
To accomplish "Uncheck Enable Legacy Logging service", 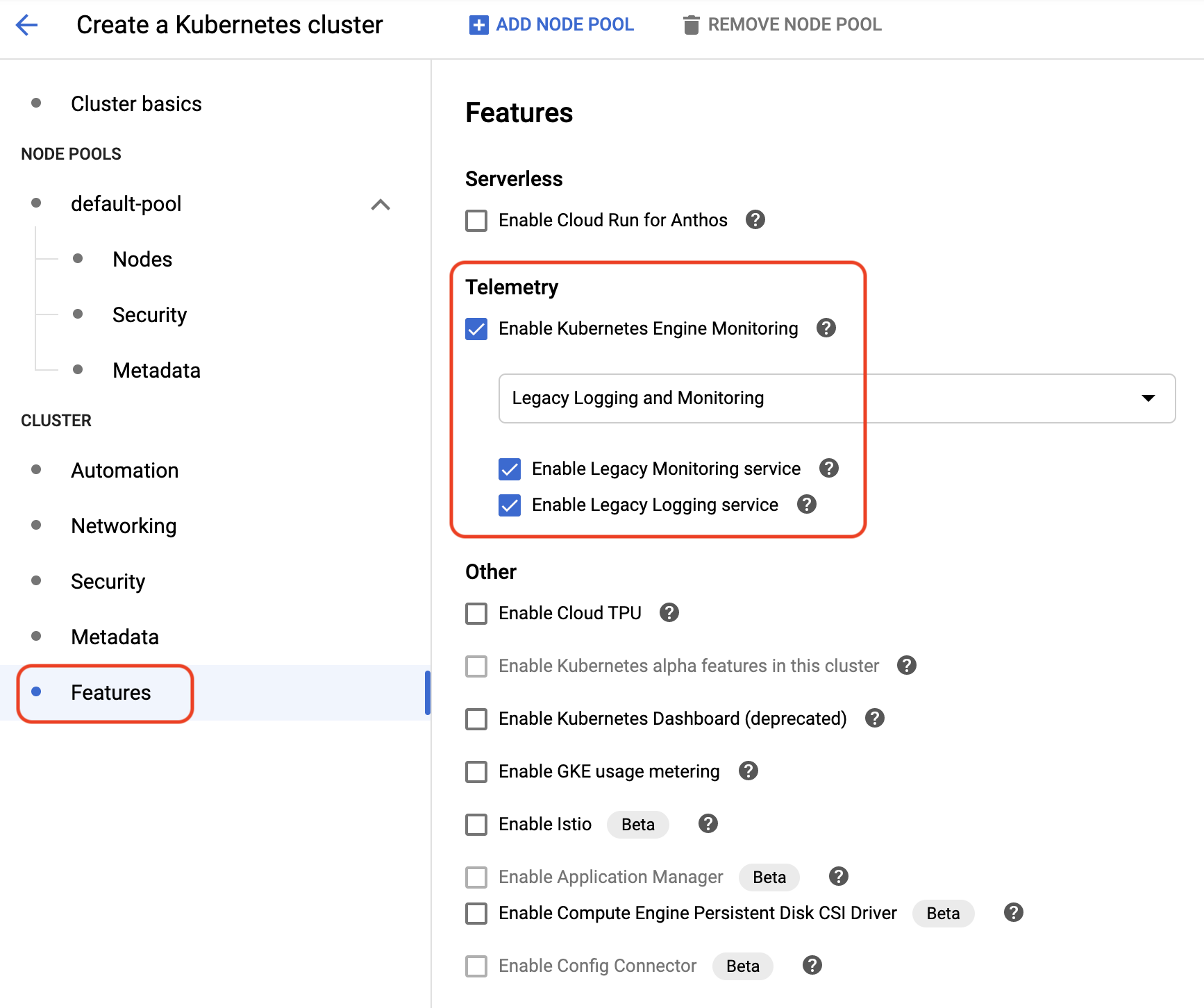I will 510,505.
